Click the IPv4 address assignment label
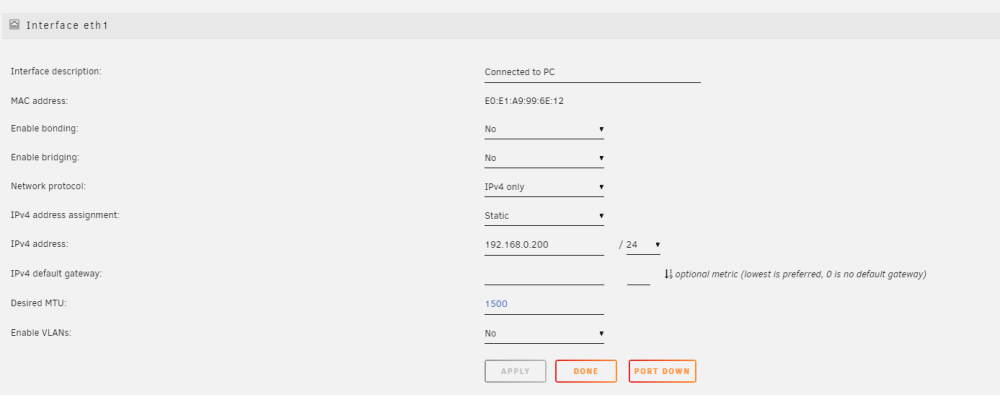 click(x=65, y=215)
